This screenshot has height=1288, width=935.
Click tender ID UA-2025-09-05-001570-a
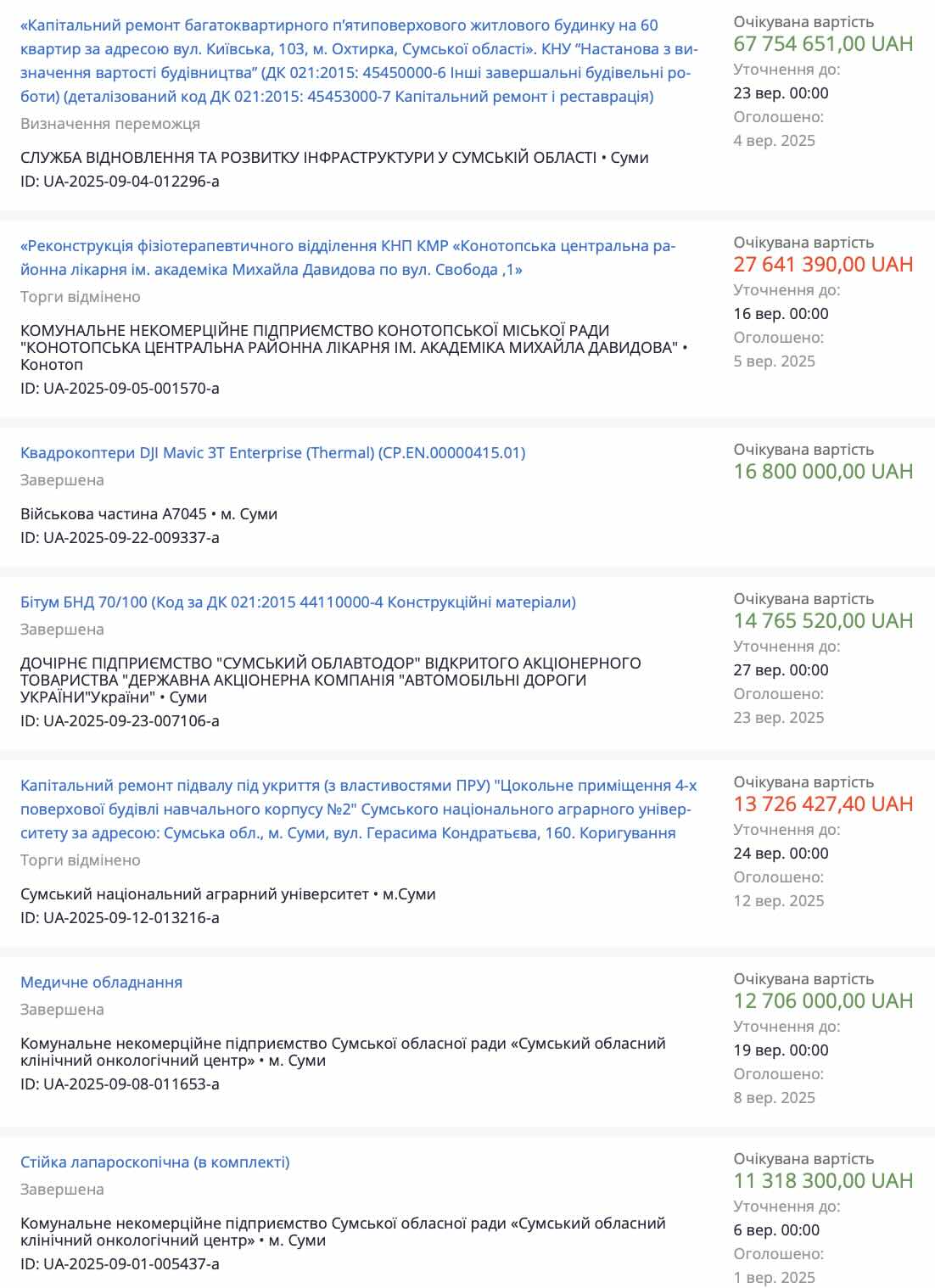click(120, 389)
